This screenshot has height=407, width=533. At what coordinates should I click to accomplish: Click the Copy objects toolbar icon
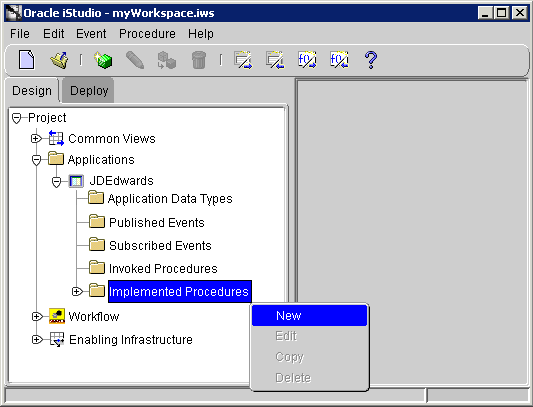[x=167, y=60]
